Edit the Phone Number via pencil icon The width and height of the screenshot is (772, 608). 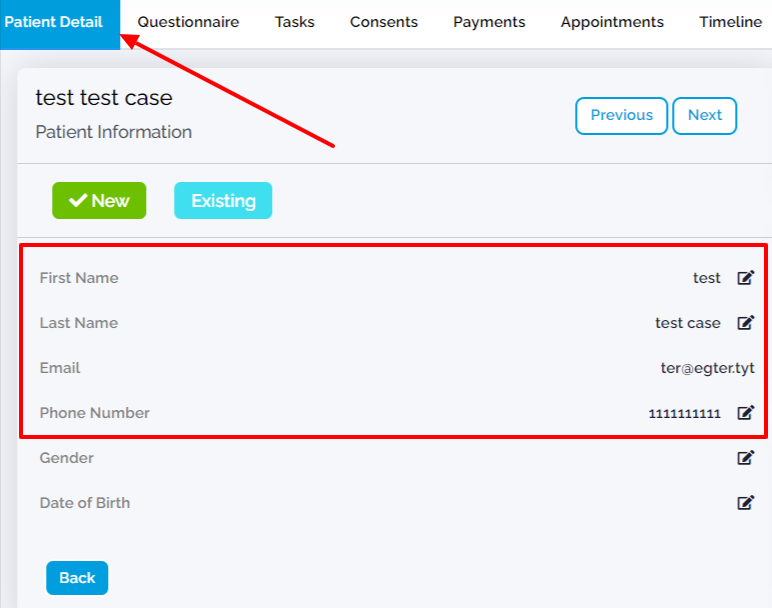745,413
